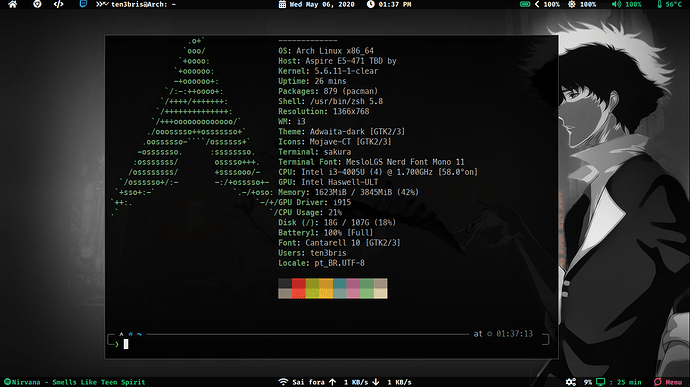The image size is (690, 387).
Task: Click the brightness sun icon
Action: pos(572,4)
